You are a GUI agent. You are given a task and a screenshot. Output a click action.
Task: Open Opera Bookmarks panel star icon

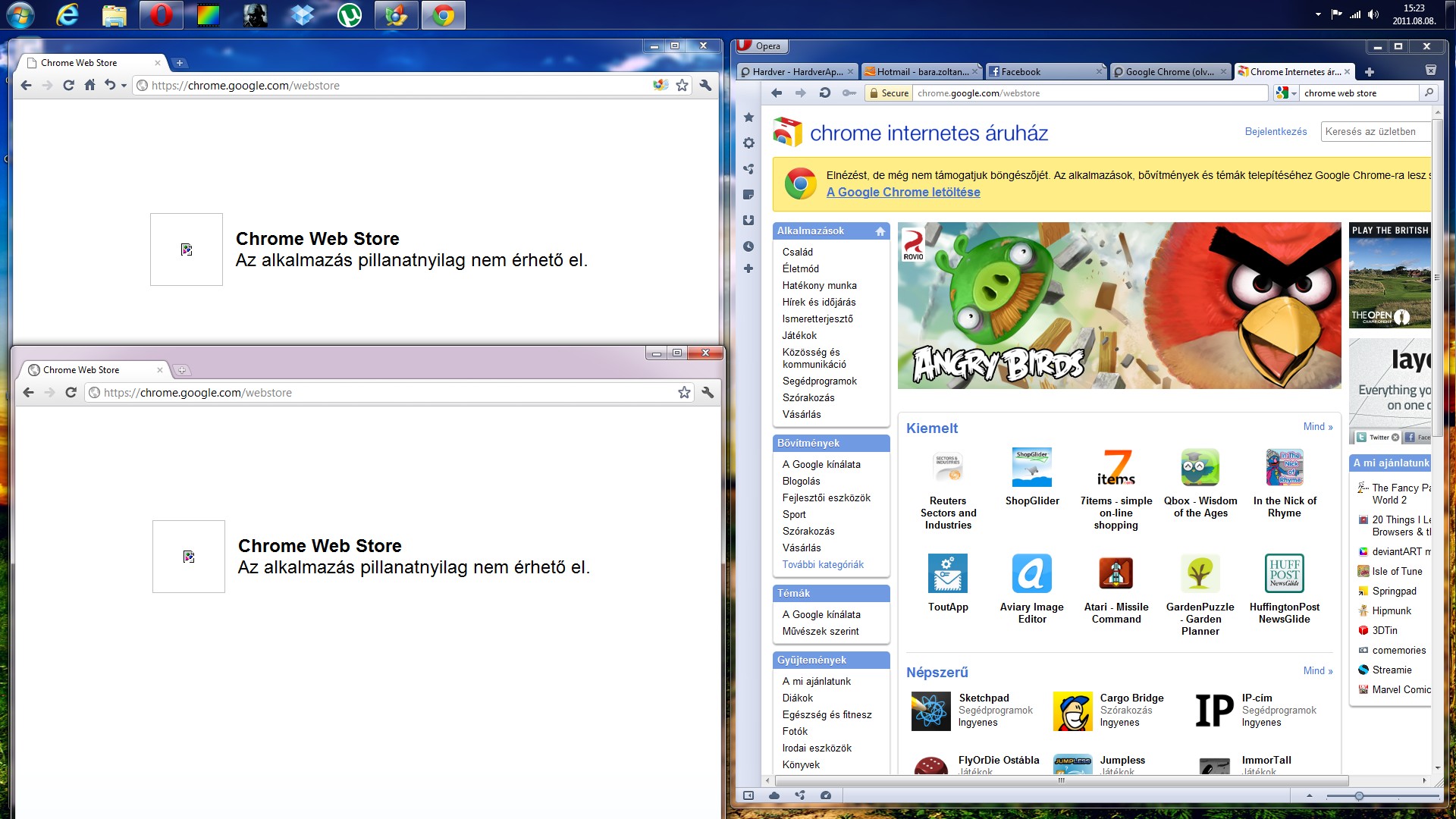pyautogui.click(x=748, y=118)
